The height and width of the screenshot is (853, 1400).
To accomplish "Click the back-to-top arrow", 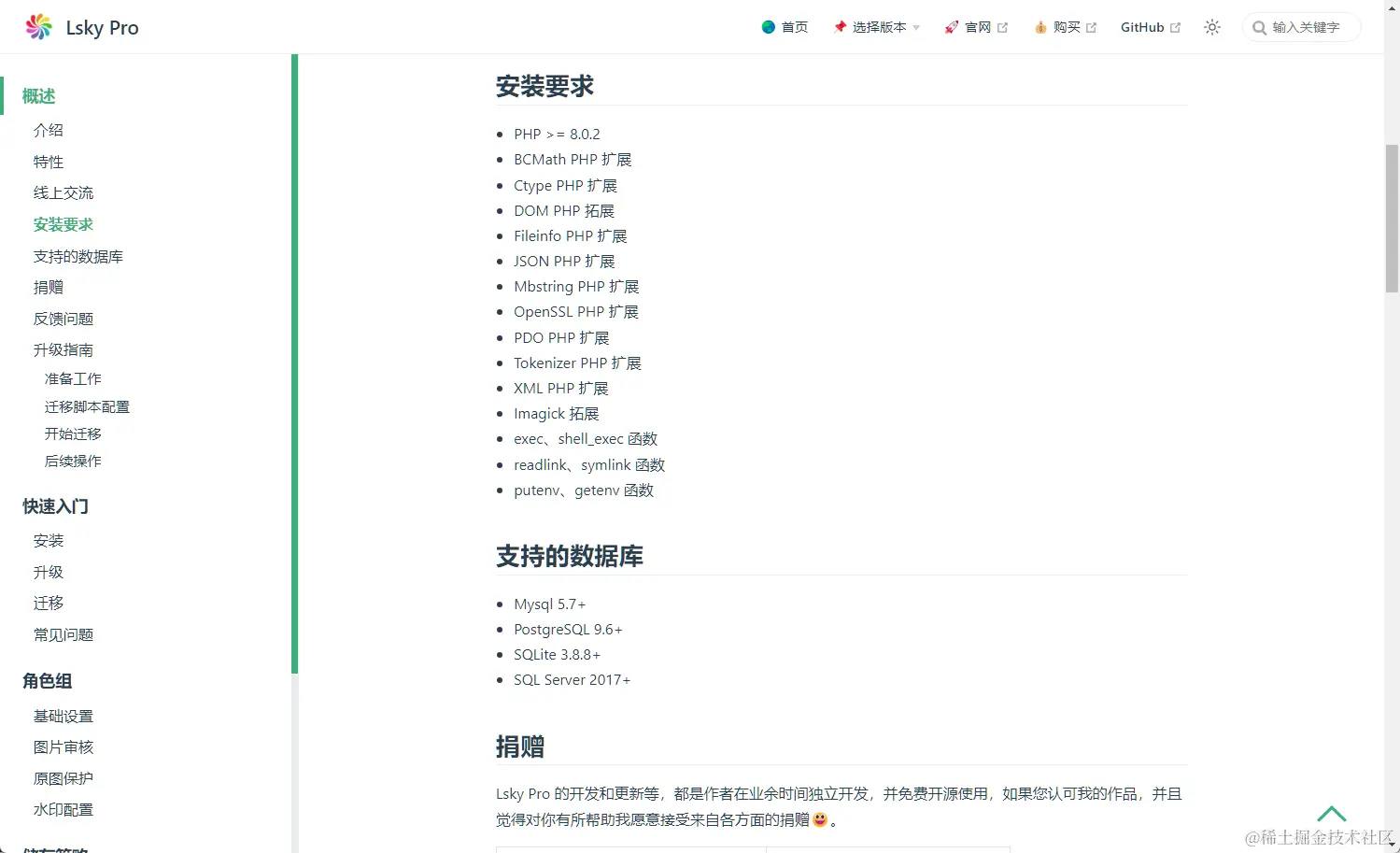I will [x=1331, y=814].
